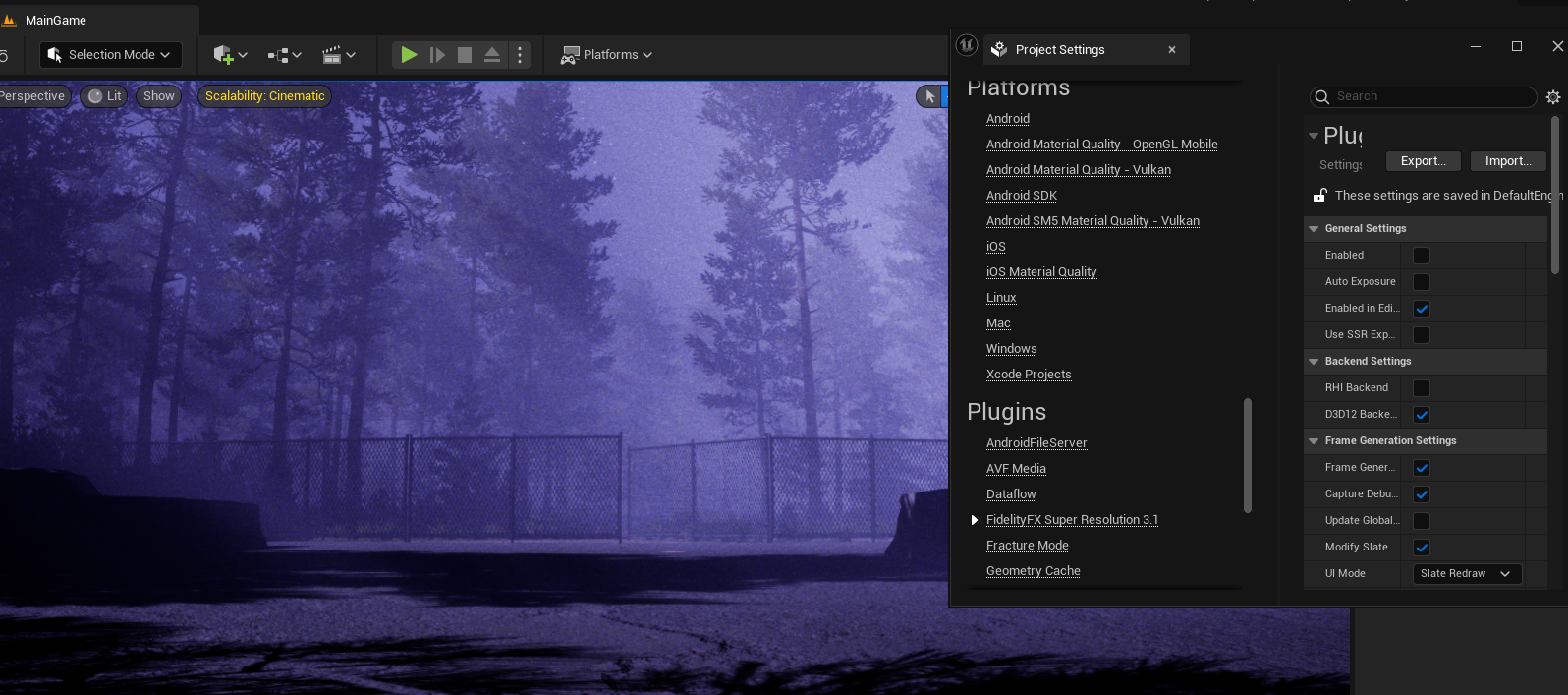Toggle the D3D12 Backend checkbox
The width and height of the screenshot is (1568, 695).
[1422, 415]
